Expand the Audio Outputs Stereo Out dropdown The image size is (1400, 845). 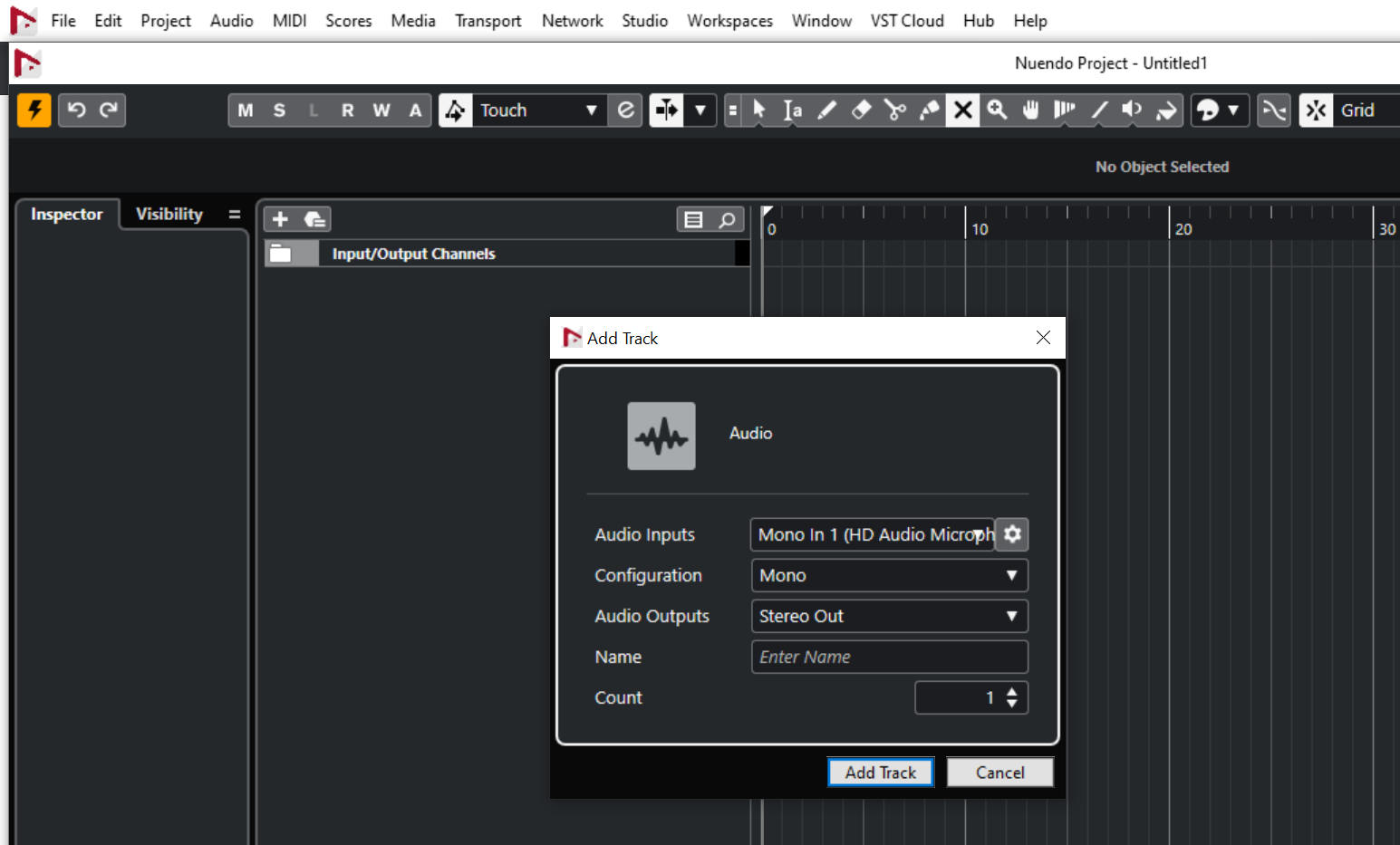[x=889, y=617]
